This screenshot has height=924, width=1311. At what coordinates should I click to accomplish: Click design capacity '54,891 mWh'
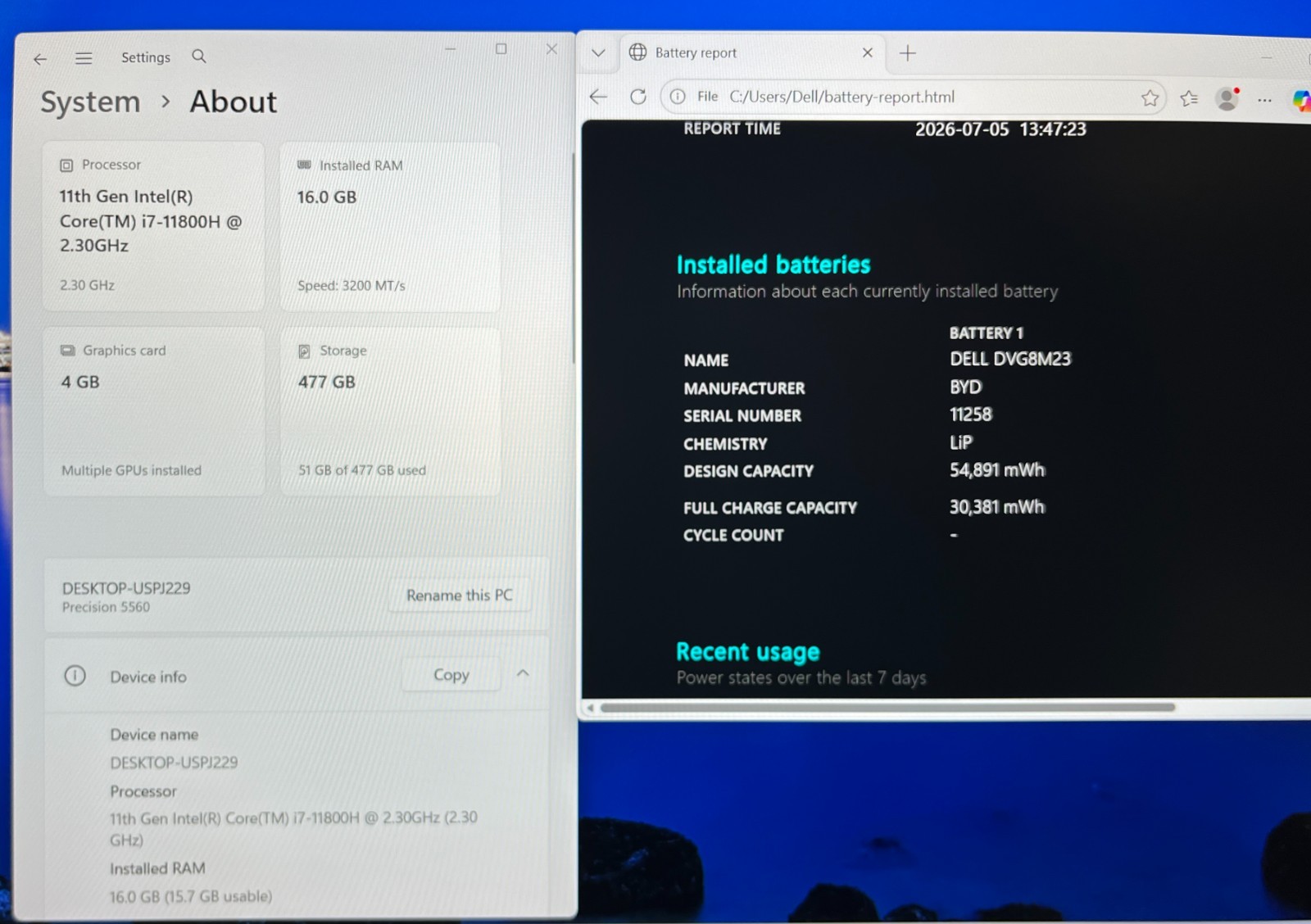tap(997, 470)
